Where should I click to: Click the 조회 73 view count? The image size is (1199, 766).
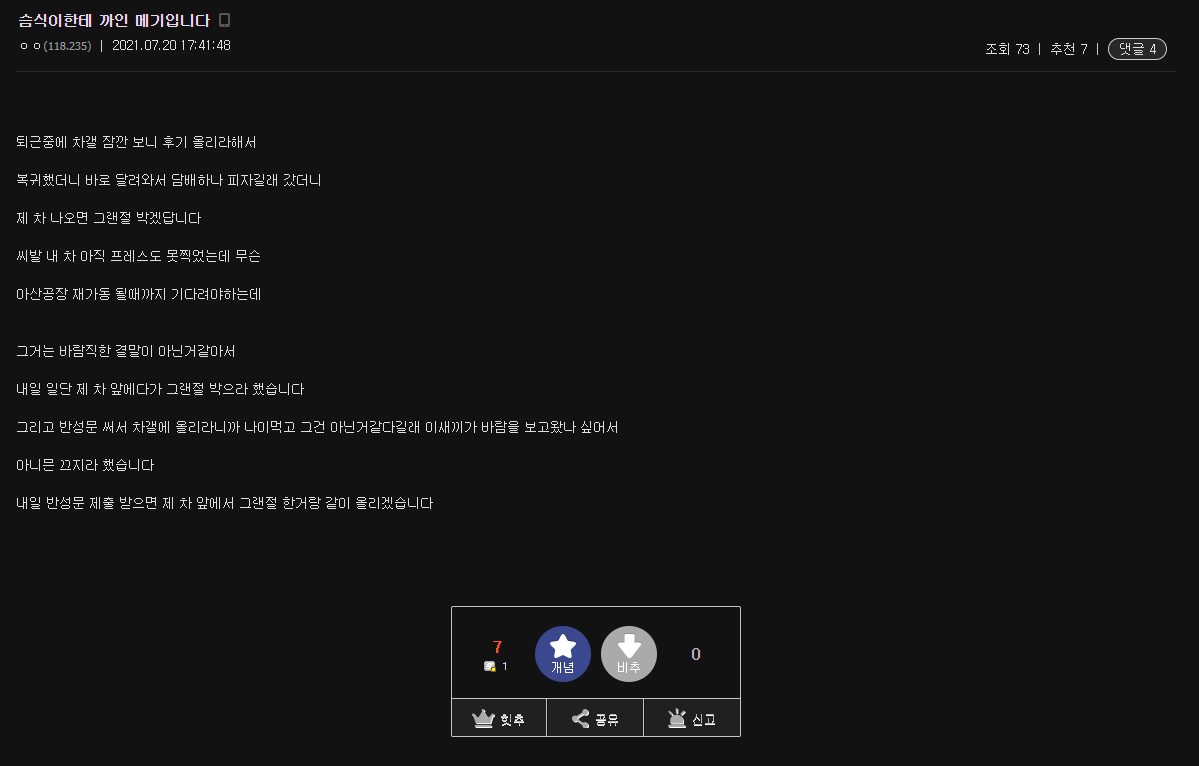click(1007, 49)
